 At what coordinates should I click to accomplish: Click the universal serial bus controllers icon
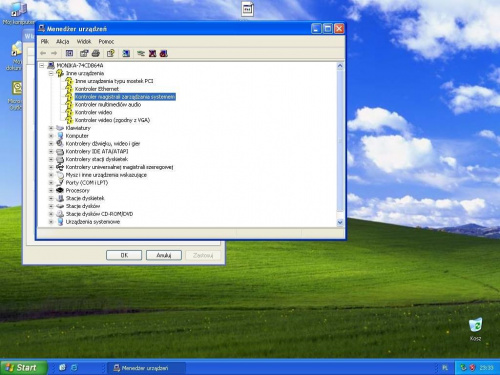pyautogui.click(x=60, y=167)
